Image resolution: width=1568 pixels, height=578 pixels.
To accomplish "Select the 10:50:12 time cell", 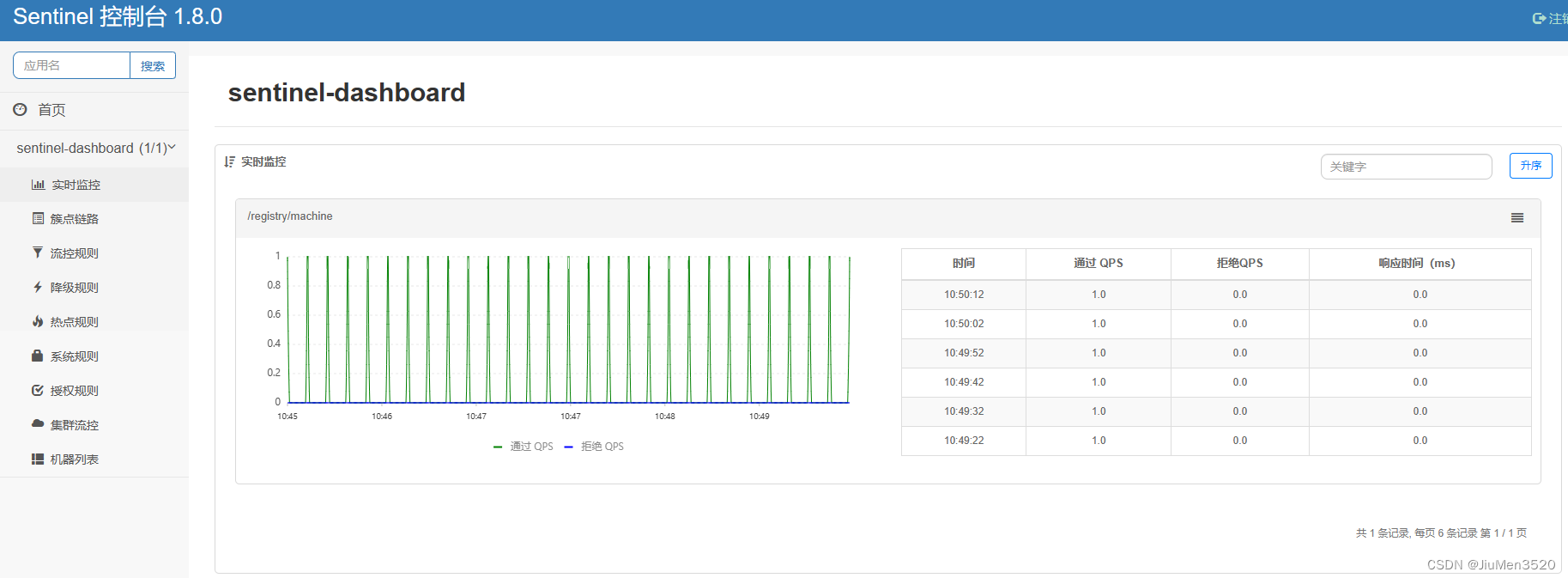I will (964, 295).
